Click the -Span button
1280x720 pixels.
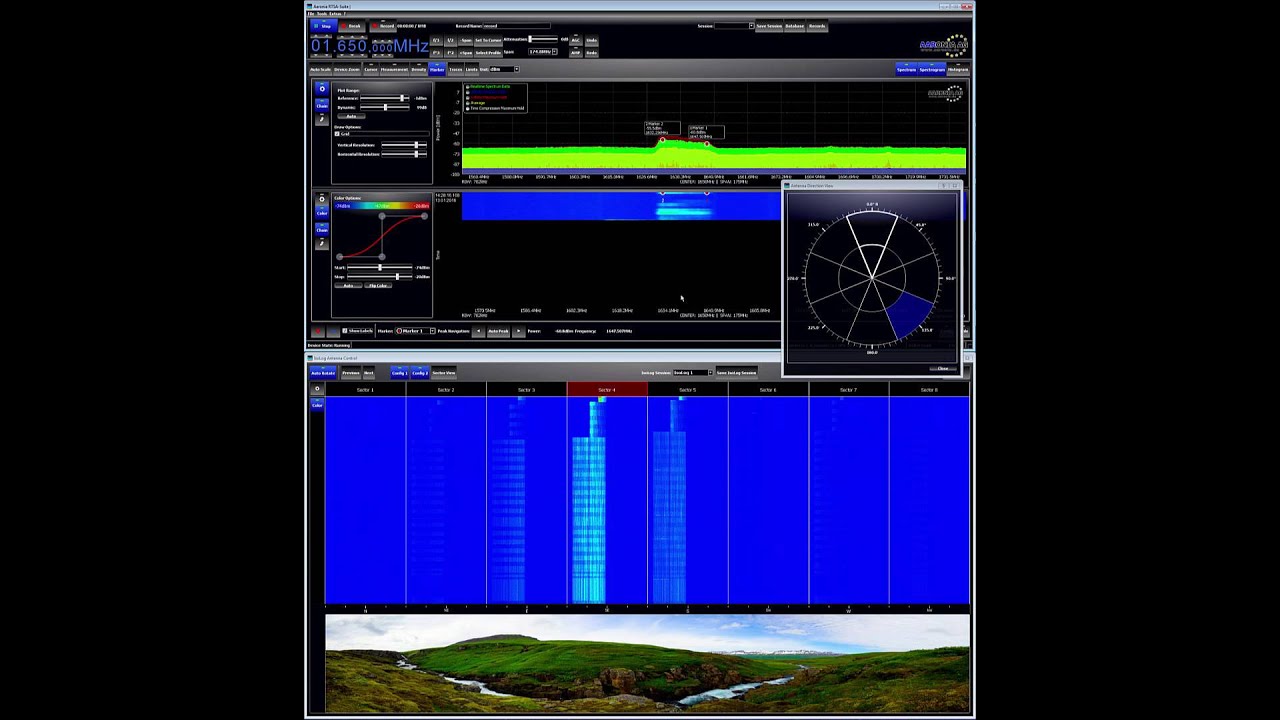tap(465, 40)
